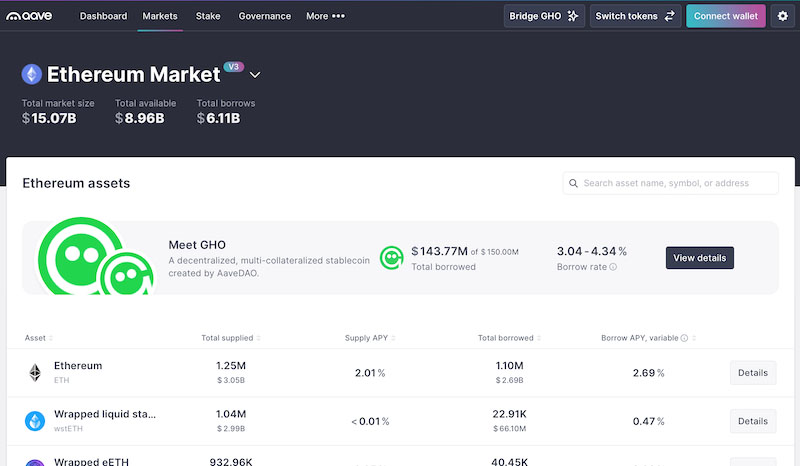Click the wstETH asset icon
This screenshot has height=466, width=800.
[x=35, y=421]
